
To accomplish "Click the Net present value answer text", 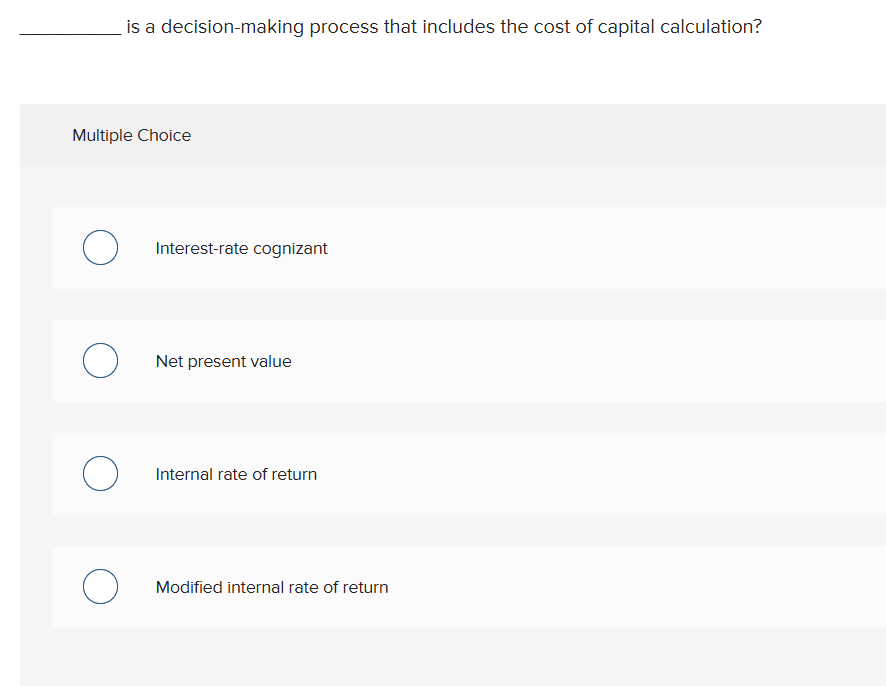I will tap(223, 361).
